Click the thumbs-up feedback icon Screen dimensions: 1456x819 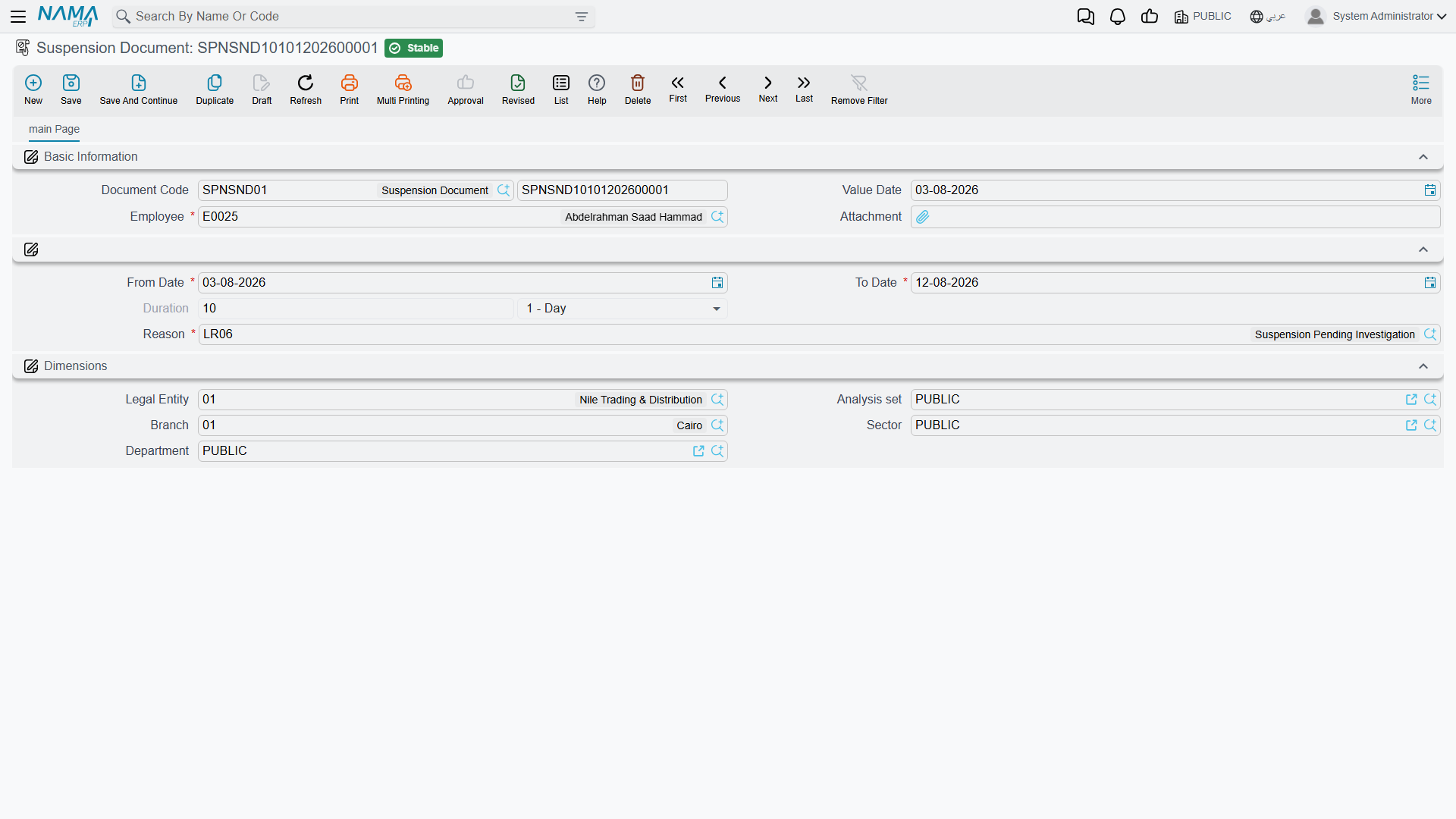pos(1150,17)
